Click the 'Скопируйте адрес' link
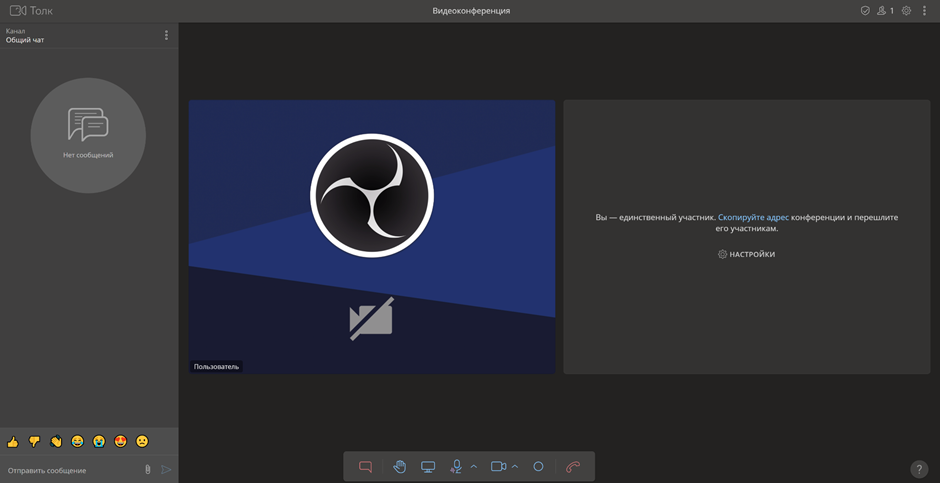 (753, 218)
